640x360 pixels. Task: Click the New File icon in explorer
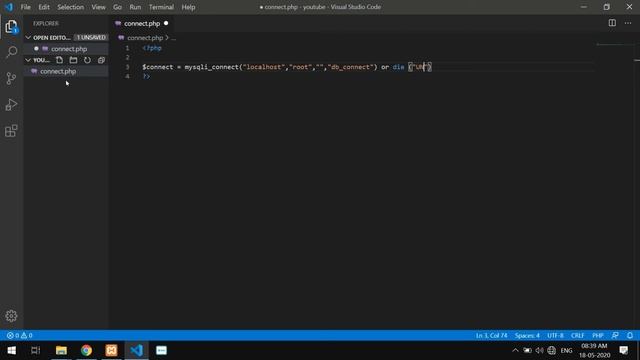[60, 60]
